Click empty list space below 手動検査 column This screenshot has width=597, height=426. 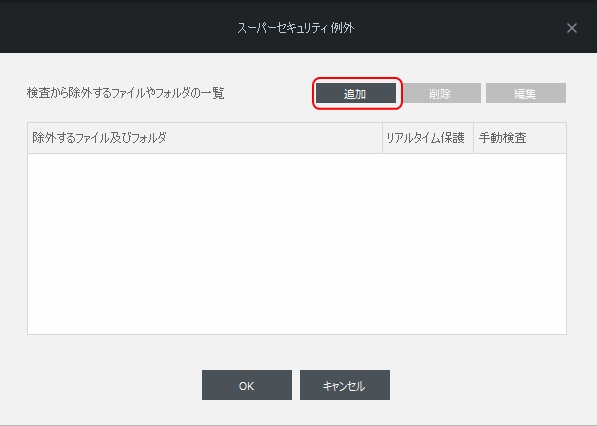coord(520,244)
